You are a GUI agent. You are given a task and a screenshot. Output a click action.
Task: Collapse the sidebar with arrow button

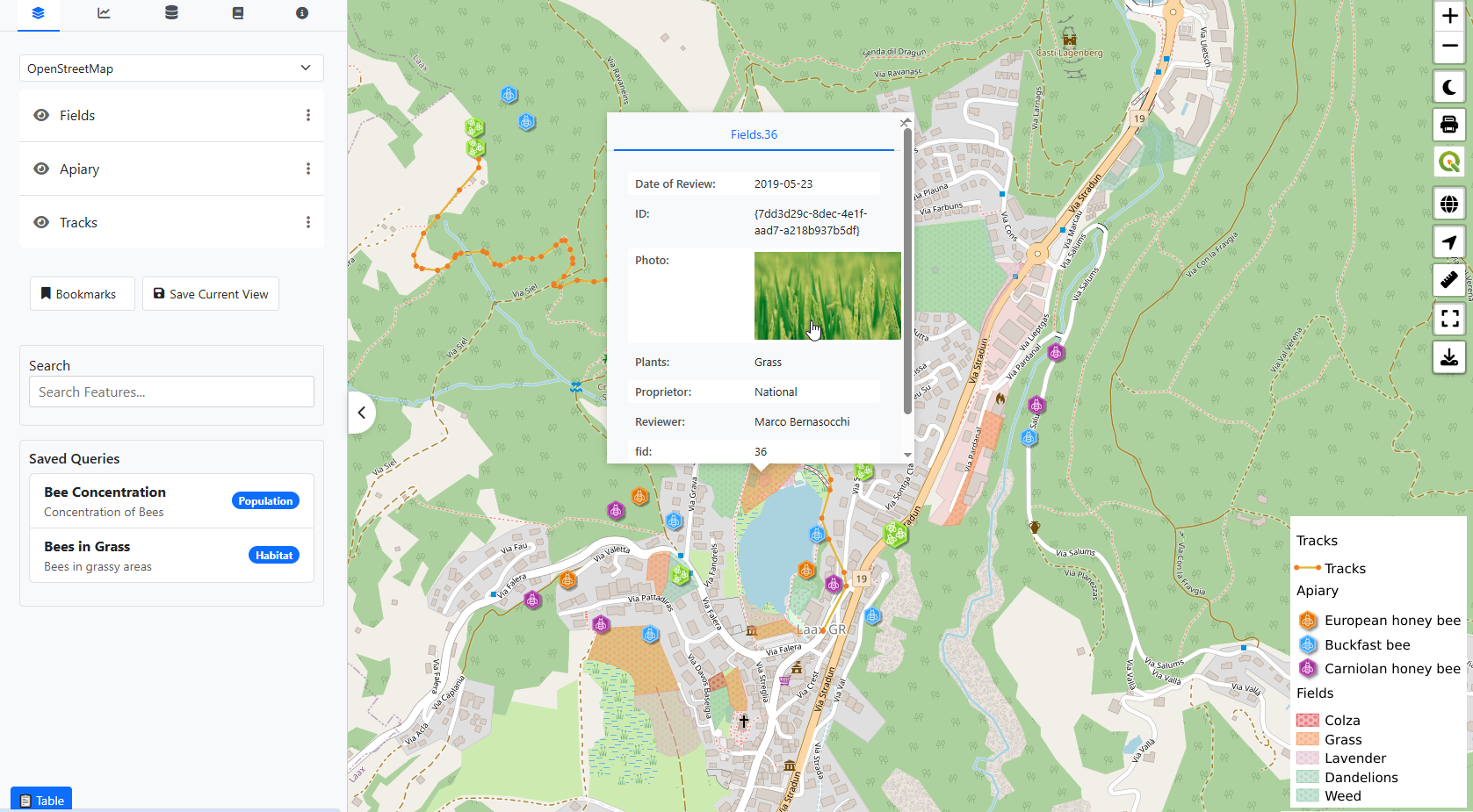click(361, 413)
